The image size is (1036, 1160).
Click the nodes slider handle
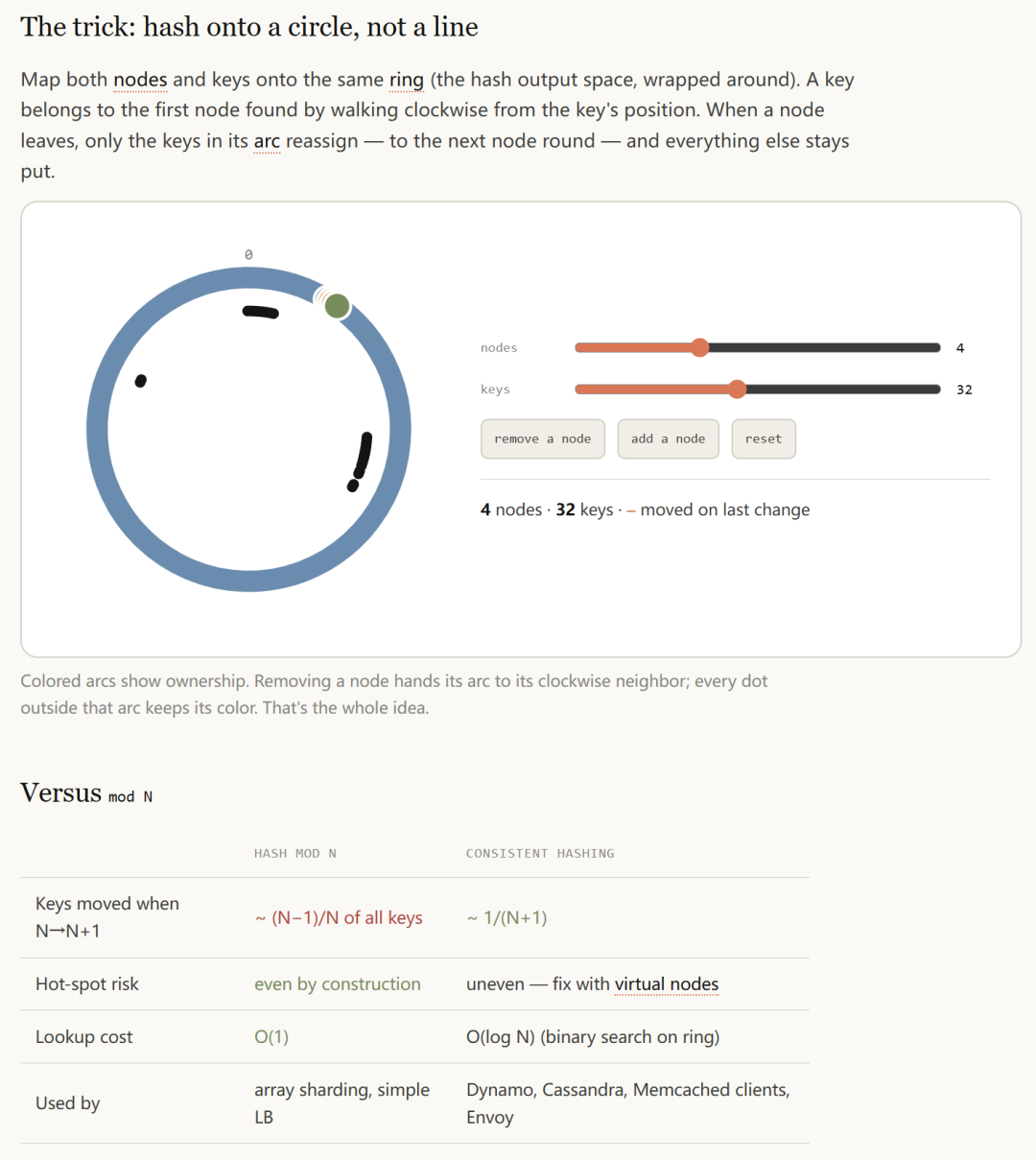(700, 347)
